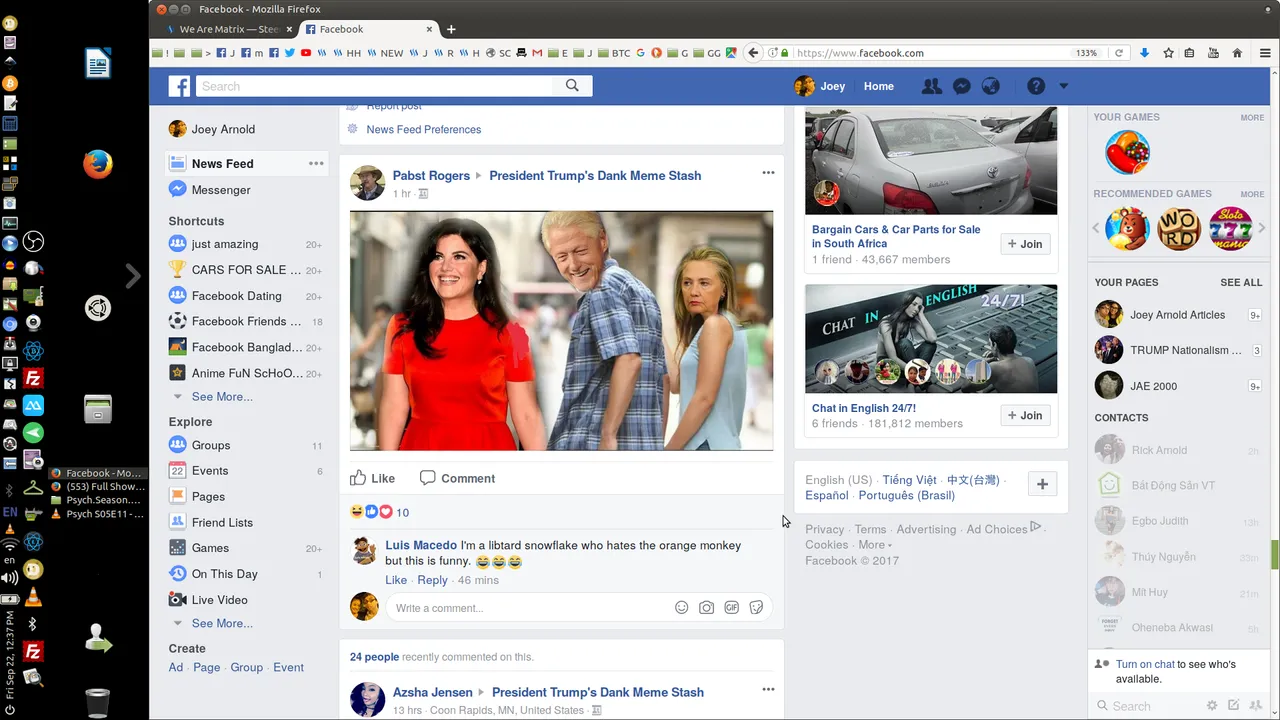Viewport: 1280px width, 720px height.
Task: Click Home in Facebook header
Action: 879,86
